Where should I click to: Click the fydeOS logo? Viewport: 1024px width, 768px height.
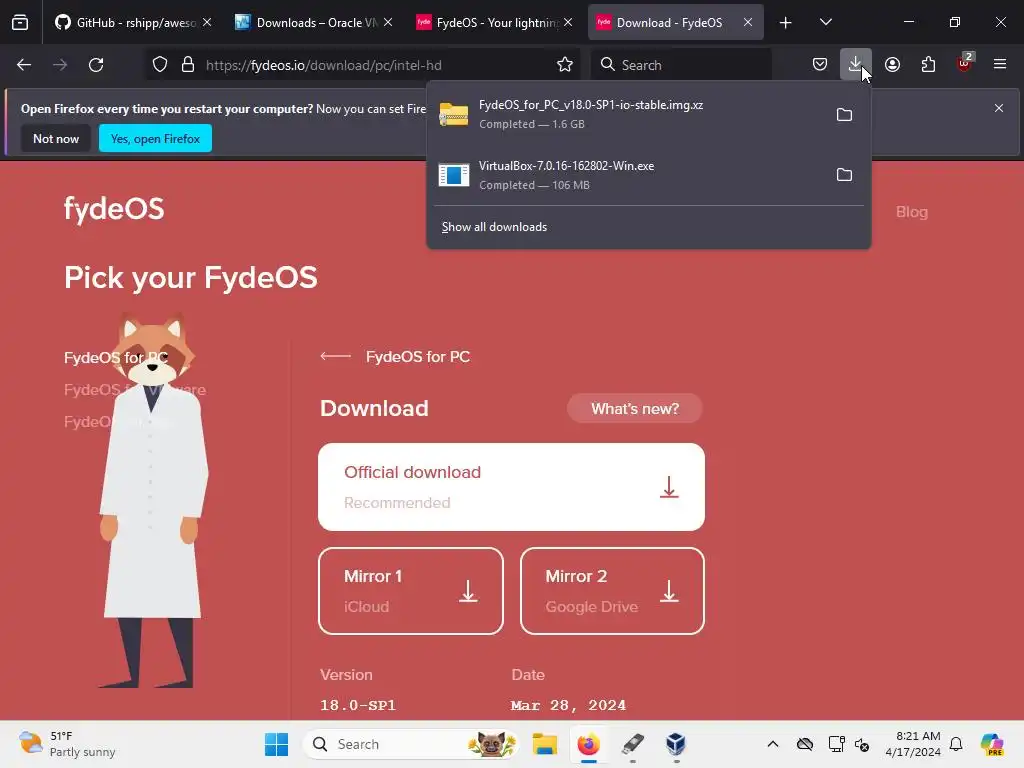tap(114, 210)
